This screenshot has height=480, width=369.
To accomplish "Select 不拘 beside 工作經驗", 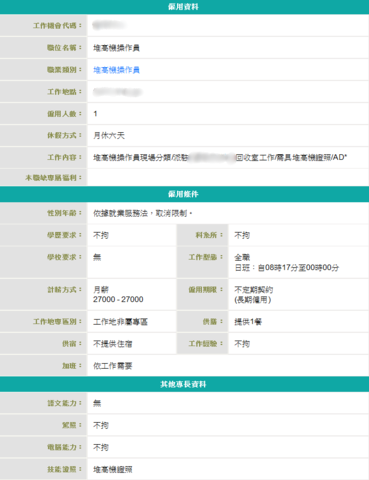I will tap(242, 344).
